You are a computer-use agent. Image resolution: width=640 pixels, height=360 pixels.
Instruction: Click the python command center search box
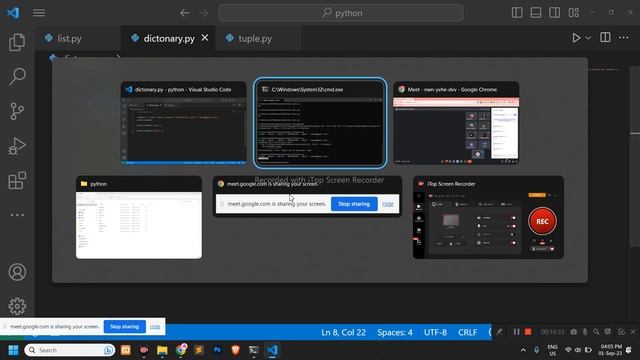(x=341, y=13)
